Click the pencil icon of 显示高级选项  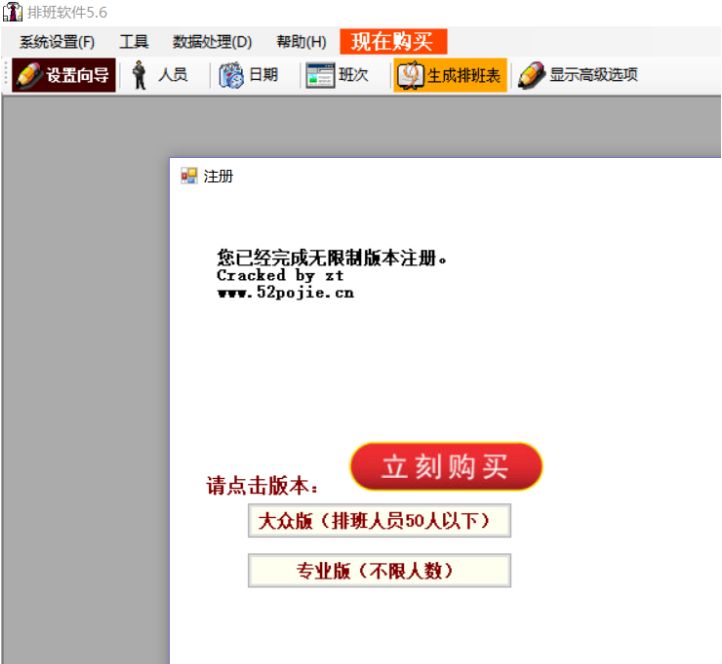(x=531, y=75)
